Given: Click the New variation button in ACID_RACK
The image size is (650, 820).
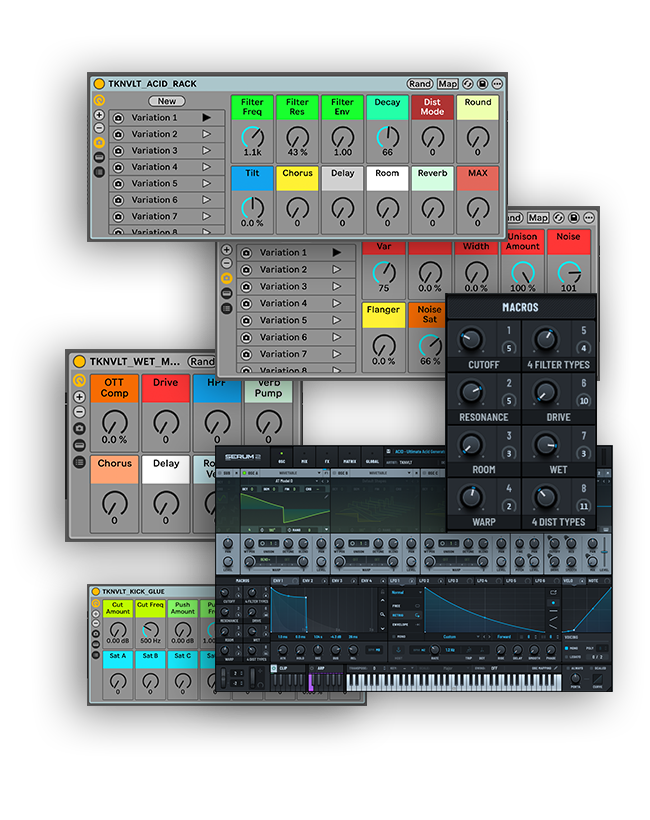Looking at the screenshot, I should point(167,101).
